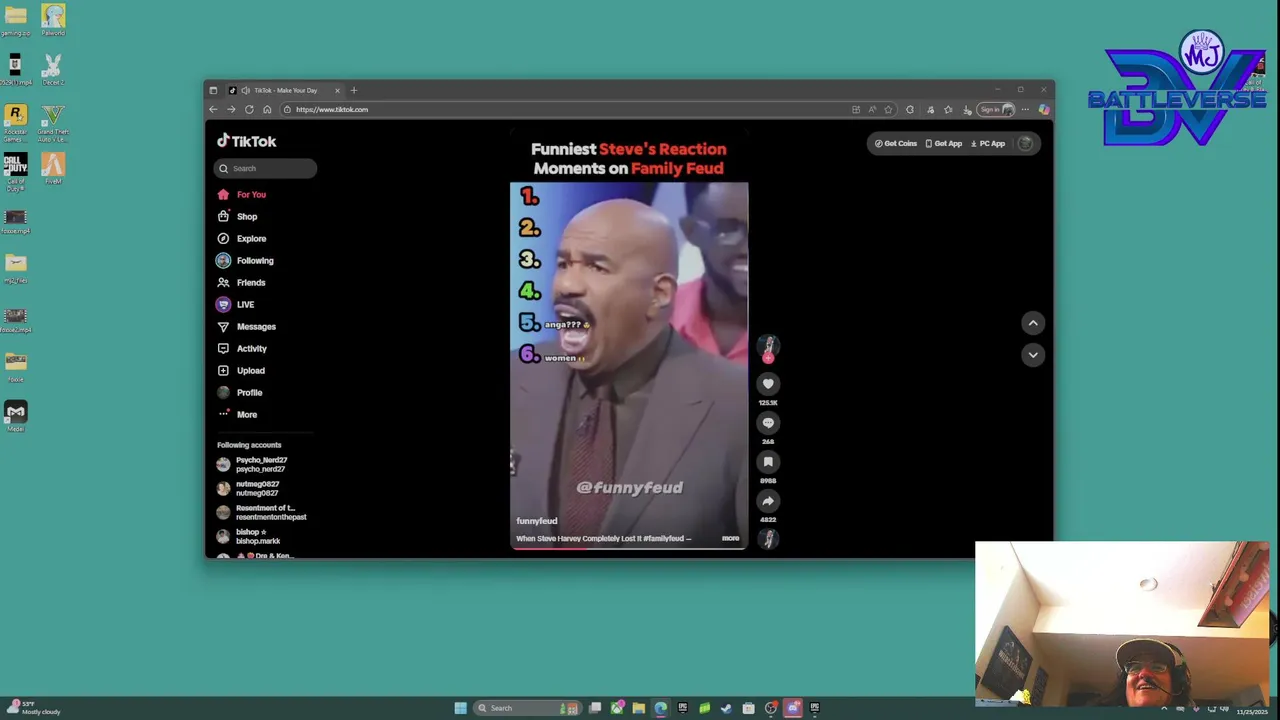
Task: Open the profile avatar at top right
Action: point(1025,144)
